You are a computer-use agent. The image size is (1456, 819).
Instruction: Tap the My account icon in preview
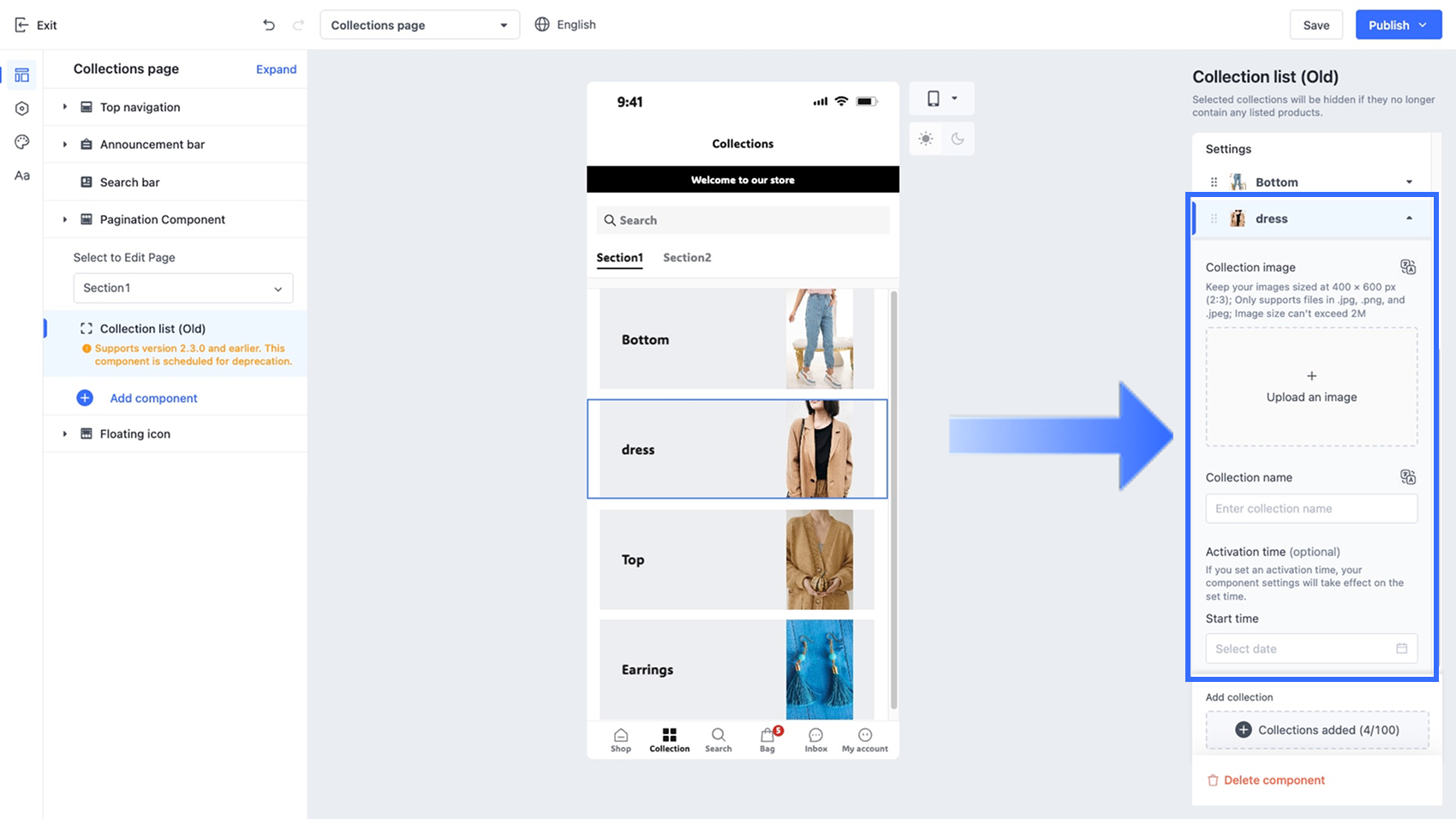pyautogui.click(x=865, y=735)
